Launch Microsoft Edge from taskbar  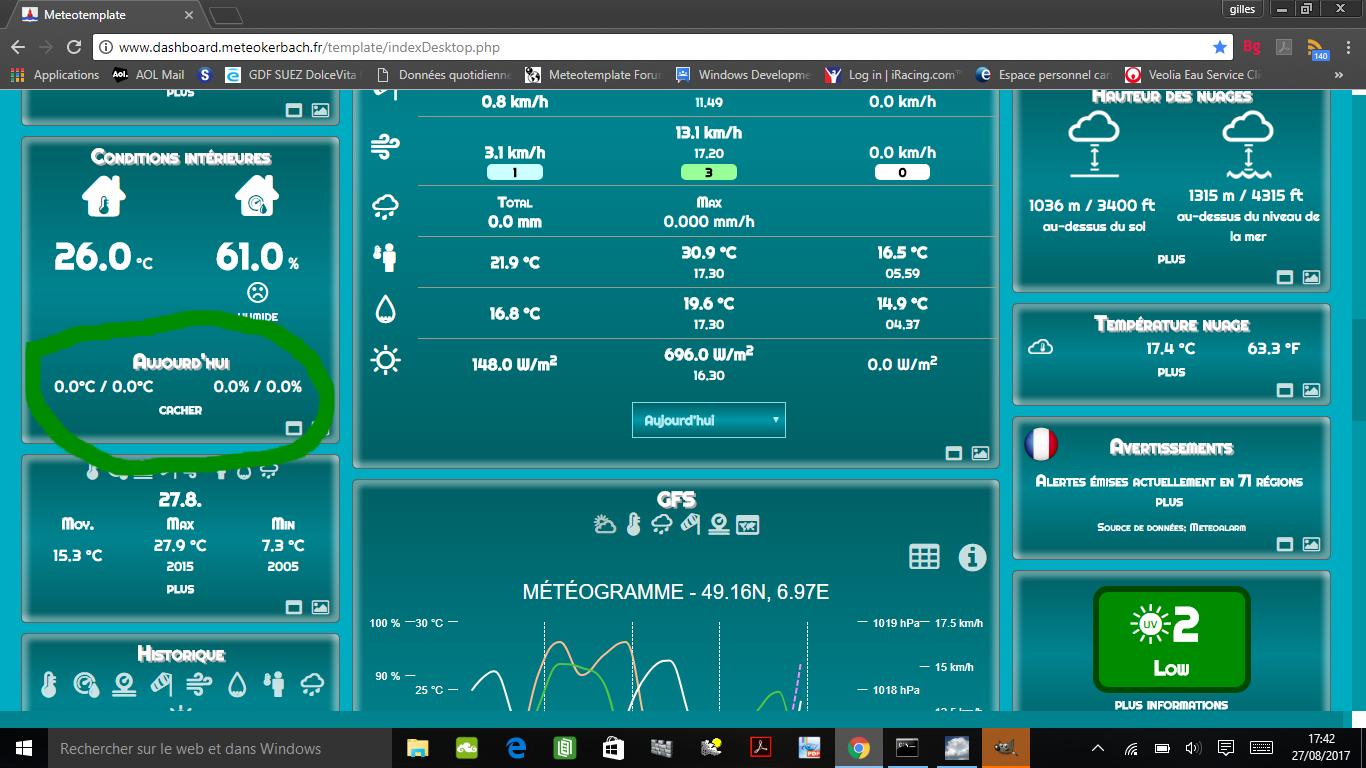[x=516, y=748]
